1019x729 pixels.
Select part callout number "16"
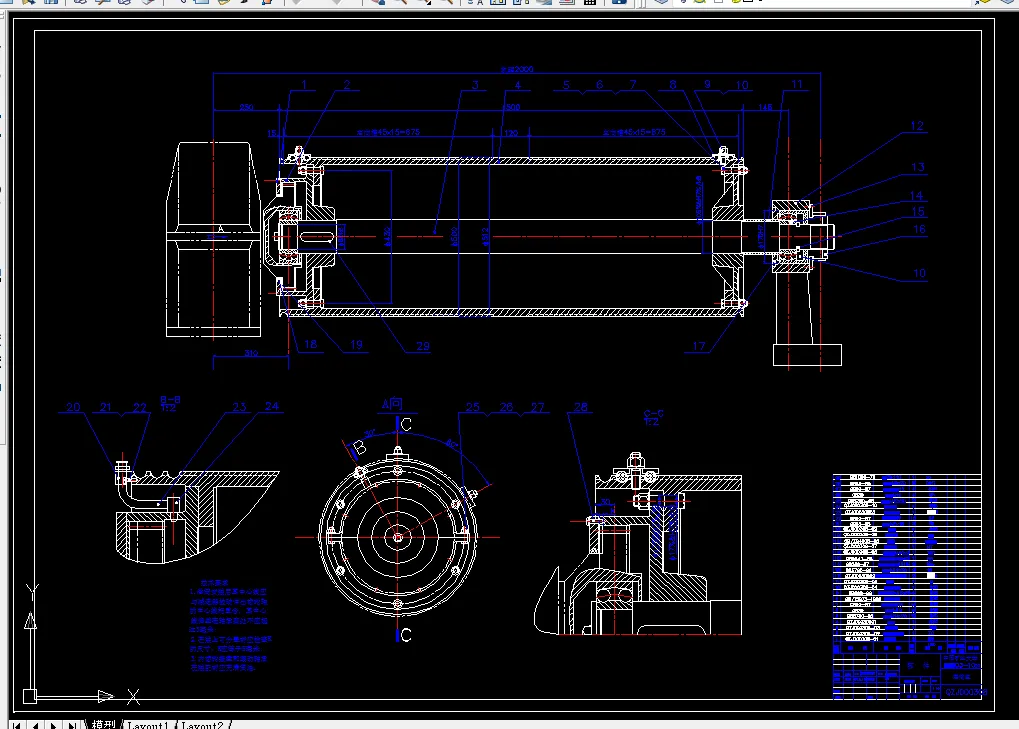tap(919, 229)
